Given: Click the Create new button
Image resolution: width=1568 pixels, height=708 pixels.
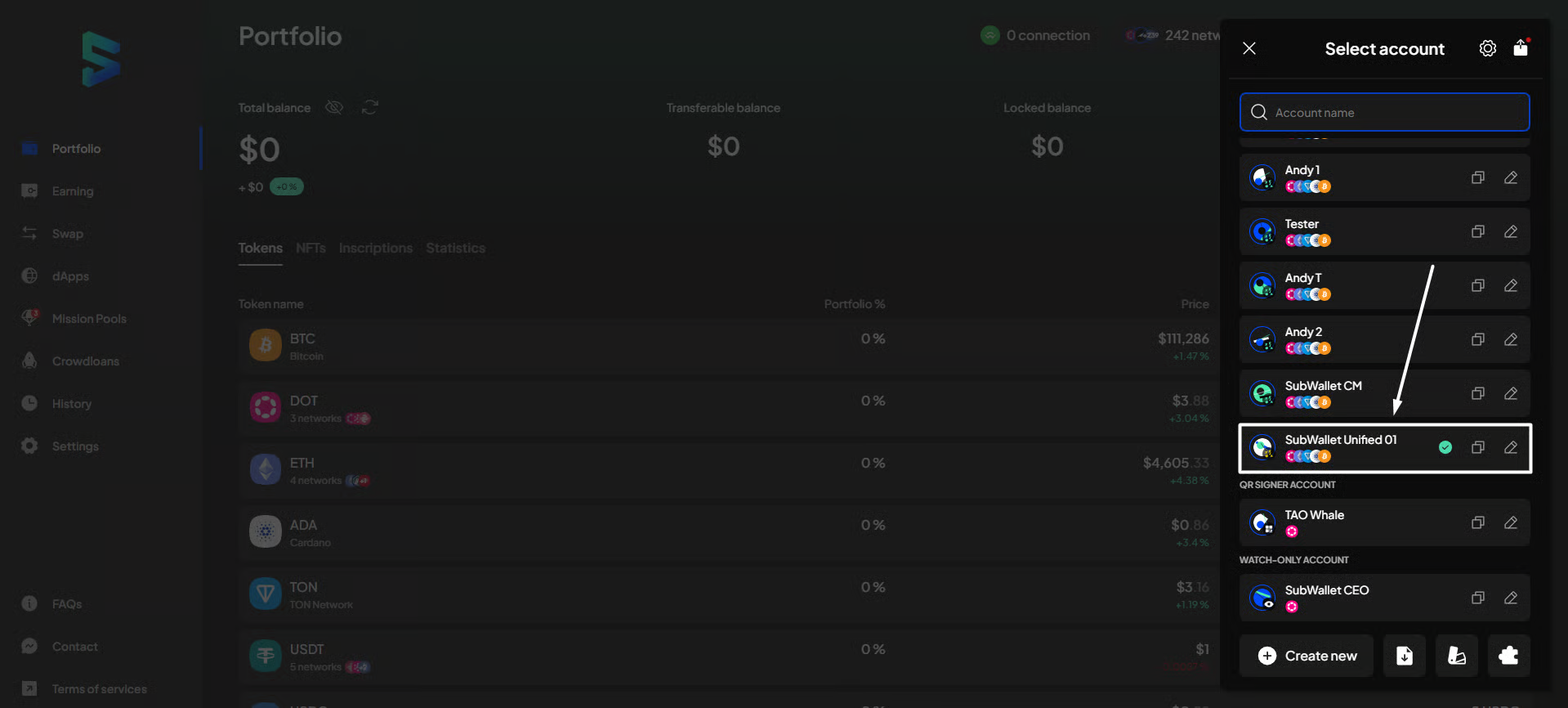Looking at the screenshot, I should tap(1307, 656).
